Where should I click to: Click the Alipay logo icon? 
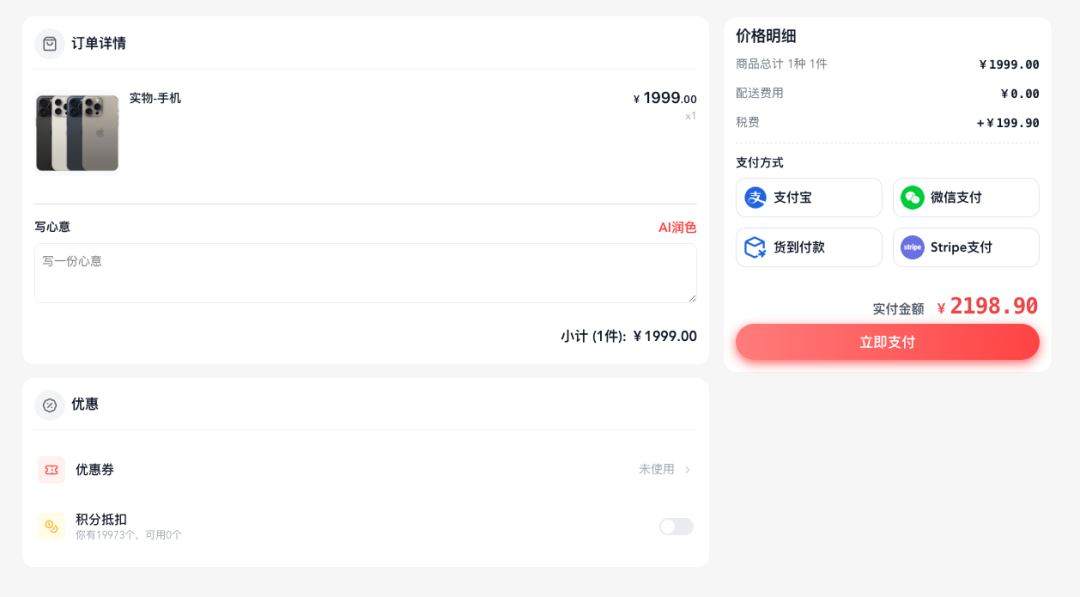[756, 198]
